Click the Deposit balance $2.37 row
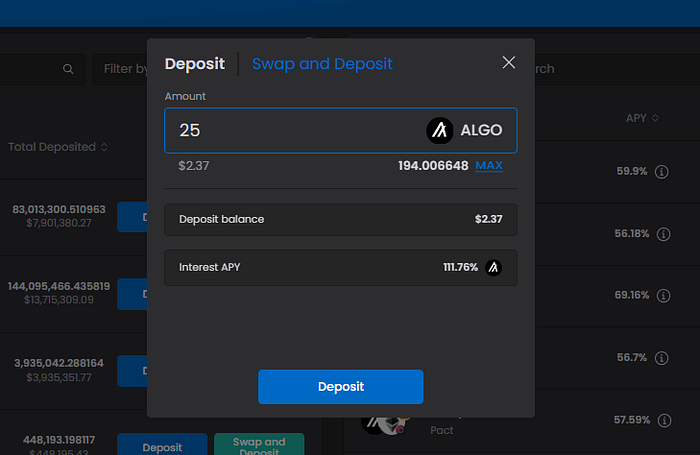 point(341,220)
